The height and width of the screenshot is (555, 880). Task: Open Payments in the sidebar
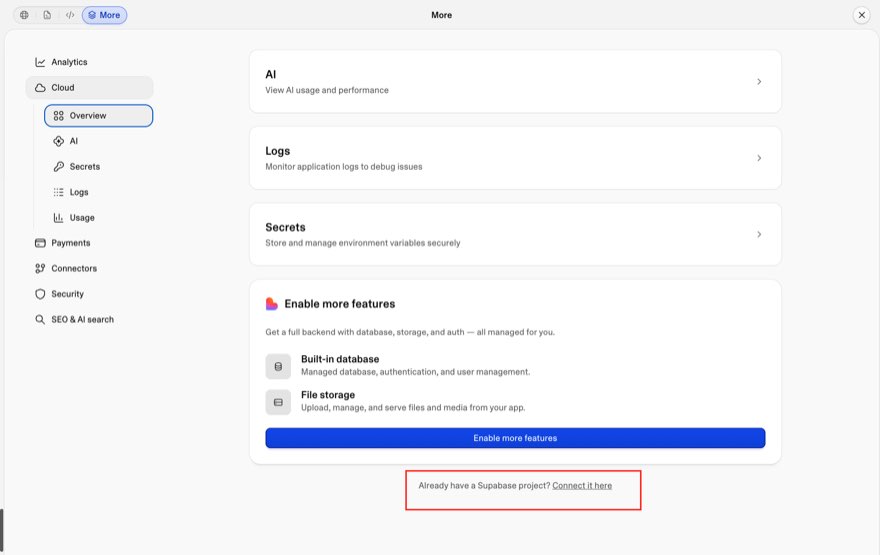(62, 243)
